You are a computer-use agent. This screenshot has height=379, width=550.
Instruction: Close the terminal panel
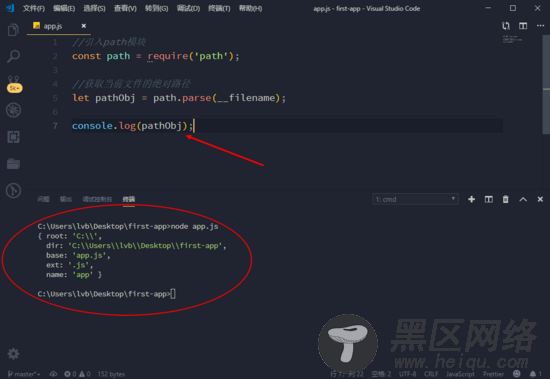pos(540,199)
